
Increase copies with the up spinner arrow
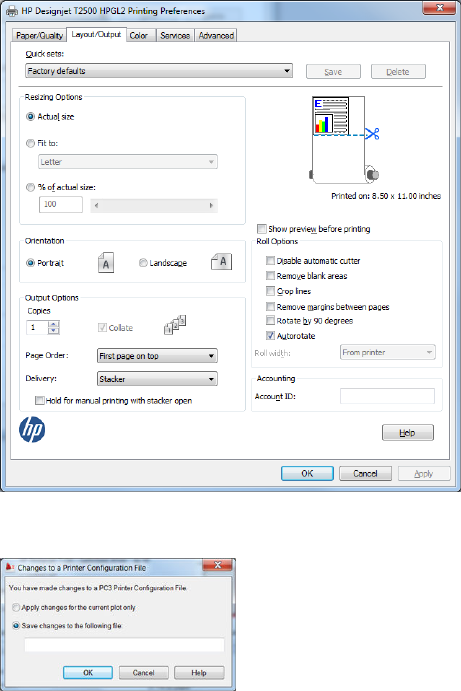[53, 324]
